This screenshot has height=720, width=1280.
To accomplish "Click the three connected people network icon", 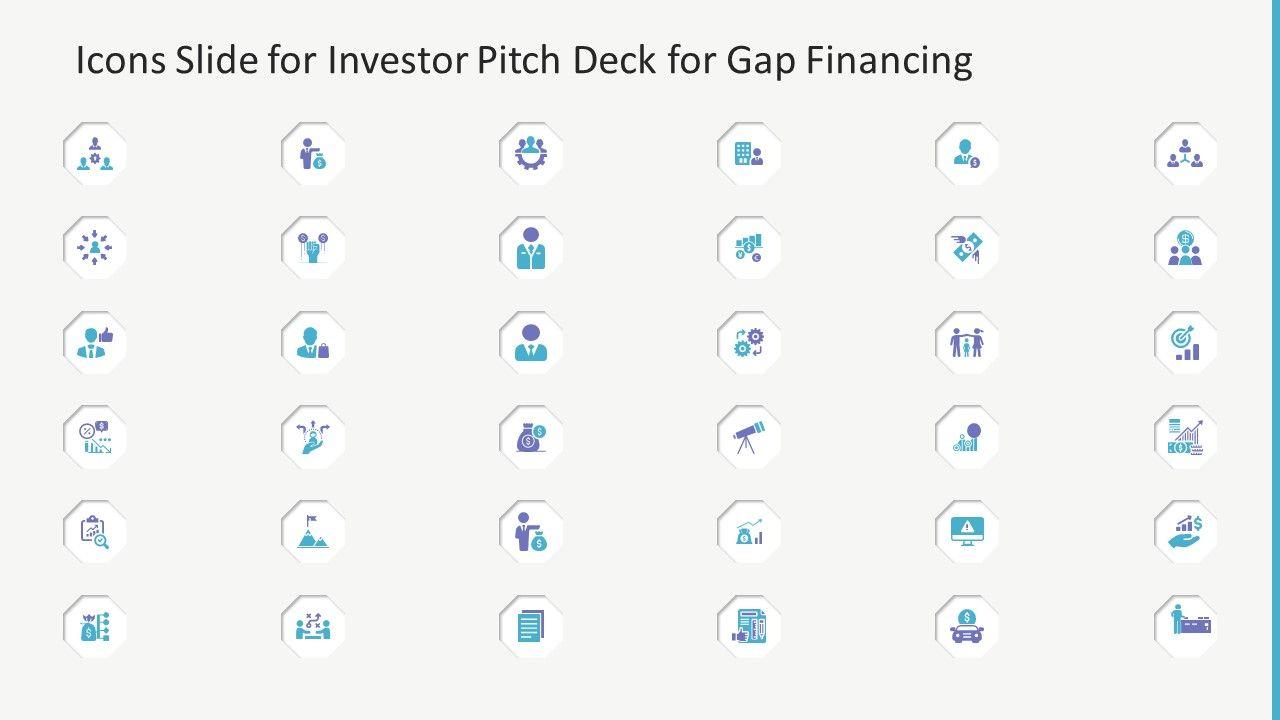I will (1186, 153).
